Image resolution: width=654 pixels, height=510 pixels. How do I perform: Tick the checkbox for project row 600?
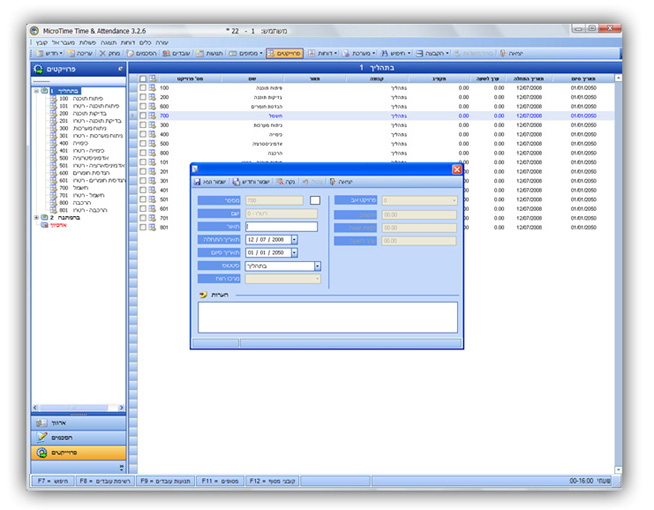[143, 107]
